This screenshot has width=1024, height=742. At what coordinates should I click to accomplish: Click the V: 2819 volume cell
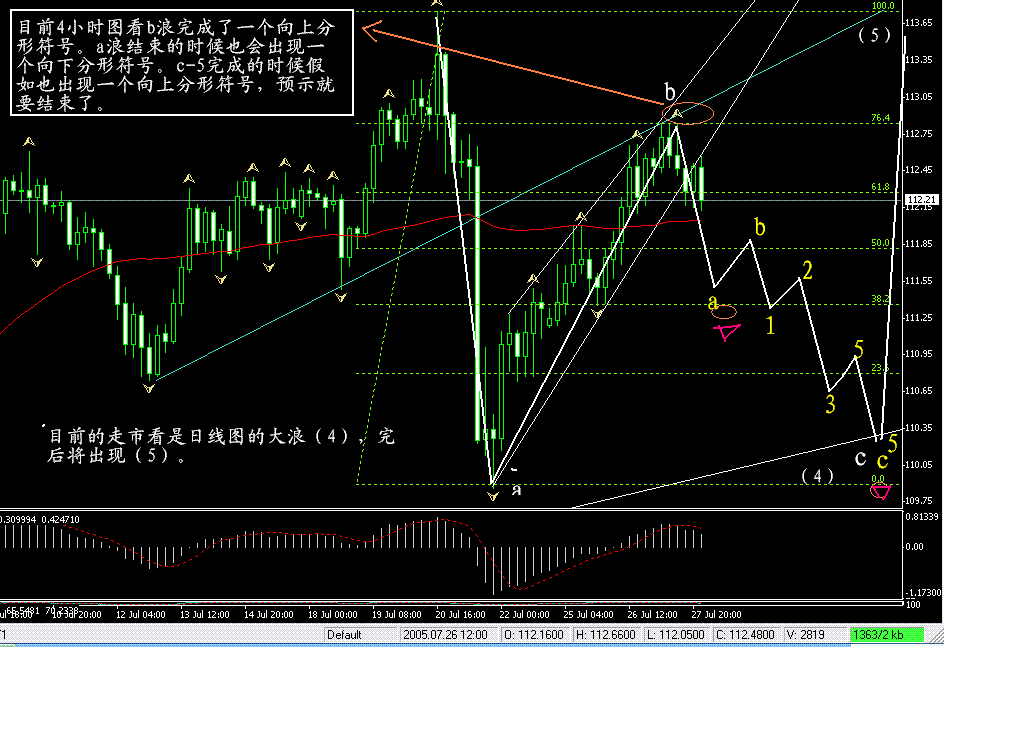805,634
